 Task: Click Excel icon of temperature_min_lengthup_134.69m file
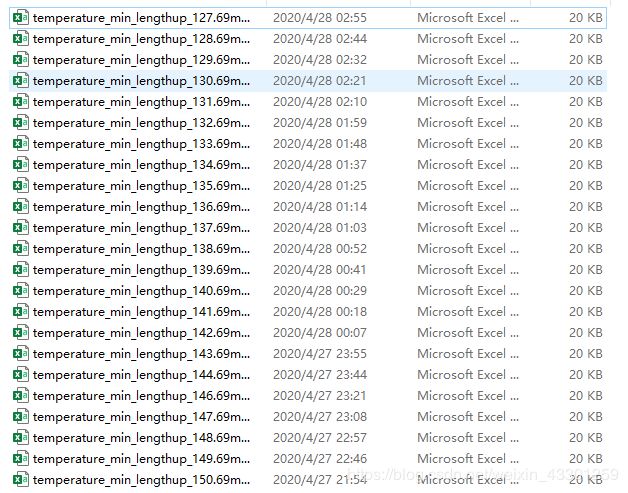click(20, 165)
